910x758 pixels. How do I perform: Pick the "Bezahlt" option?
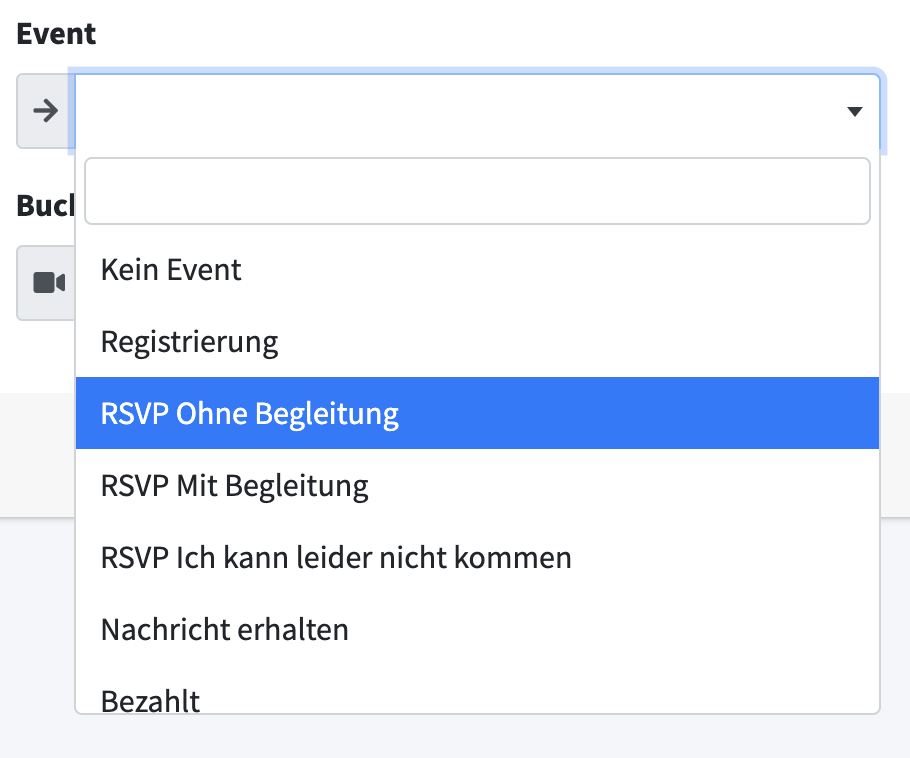click(x=150, y=699)
